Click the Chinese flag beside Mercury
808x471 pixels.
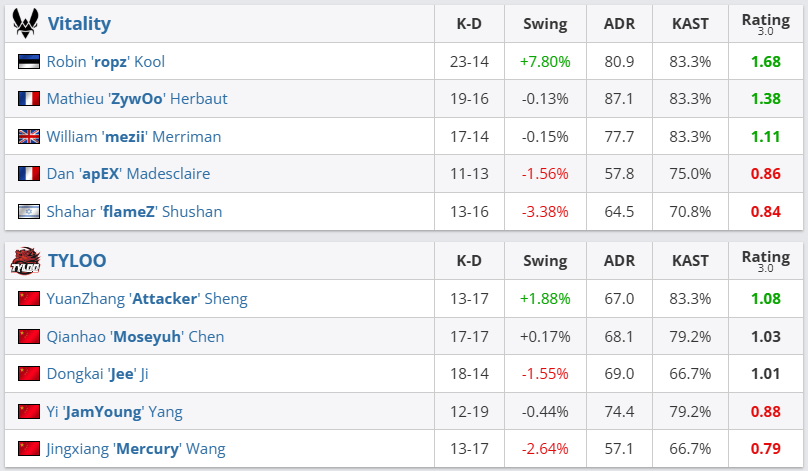tap(28, 449)
